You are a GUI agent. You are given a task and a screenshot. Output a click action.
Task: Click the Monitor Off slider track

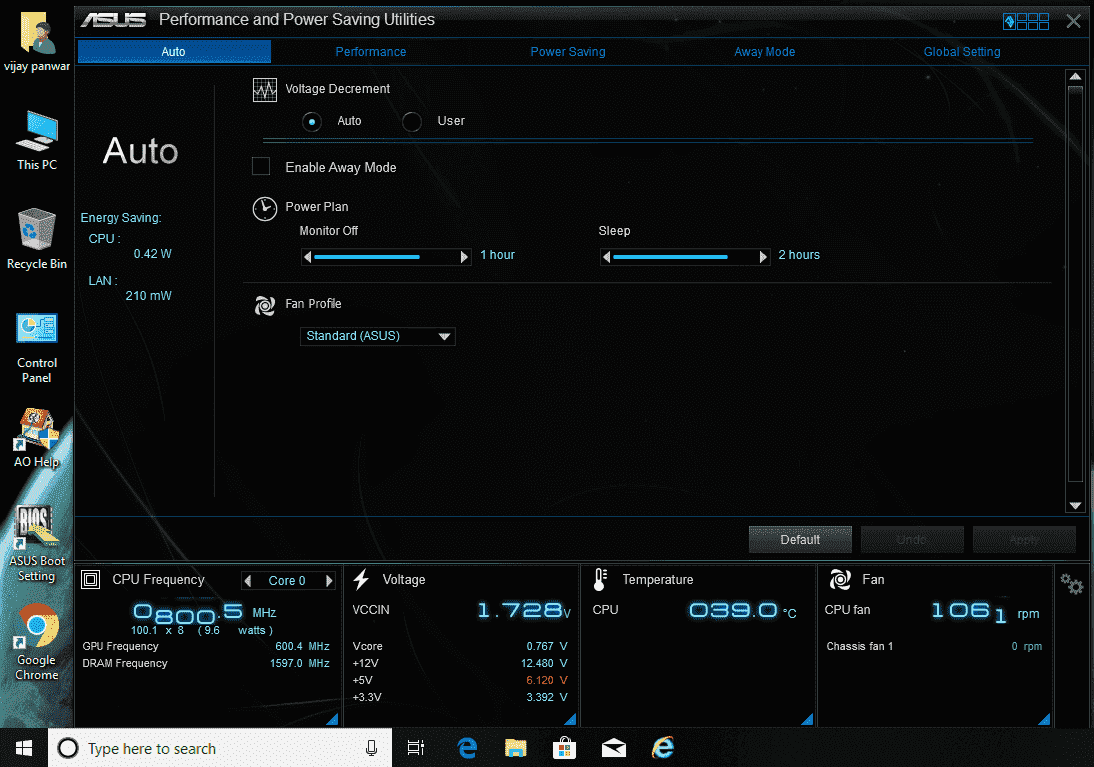coord(386,257)
